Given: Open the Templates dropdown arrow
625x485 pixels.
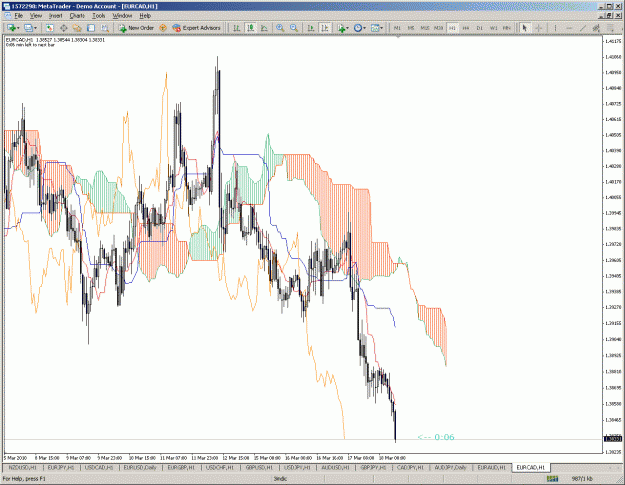Looking at the screenshot, I should [x=381, y=28].
